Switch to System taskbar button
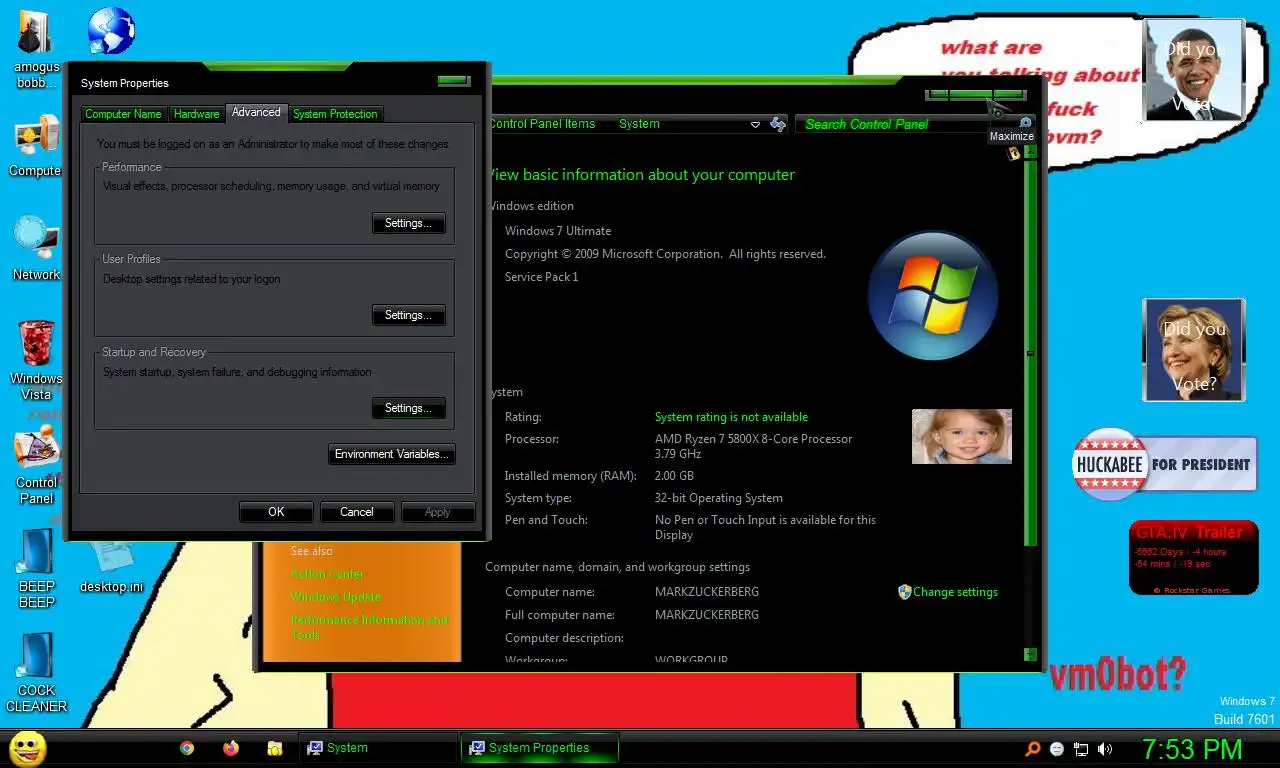 tap(377, 748)
